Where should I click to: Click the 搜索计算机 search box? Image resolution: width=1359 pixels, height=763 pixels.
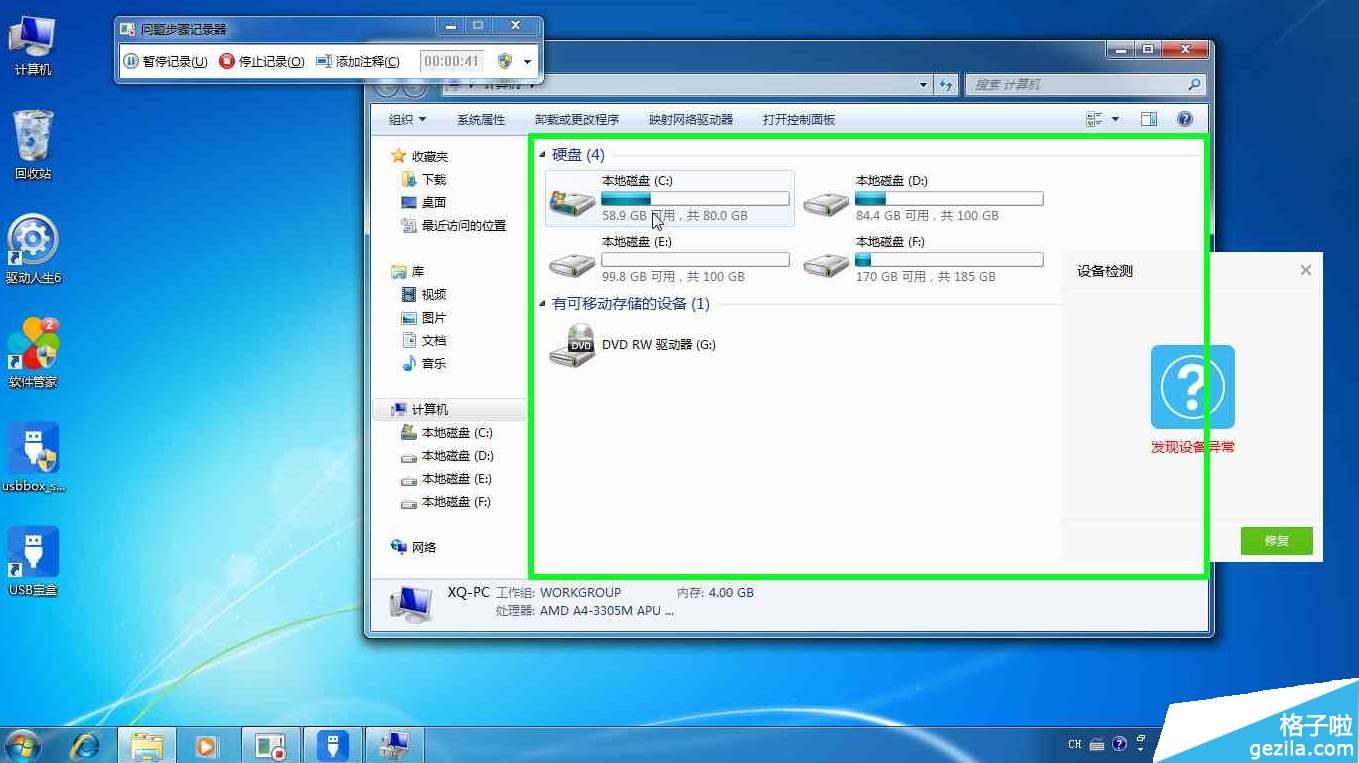coord(1085,84)
